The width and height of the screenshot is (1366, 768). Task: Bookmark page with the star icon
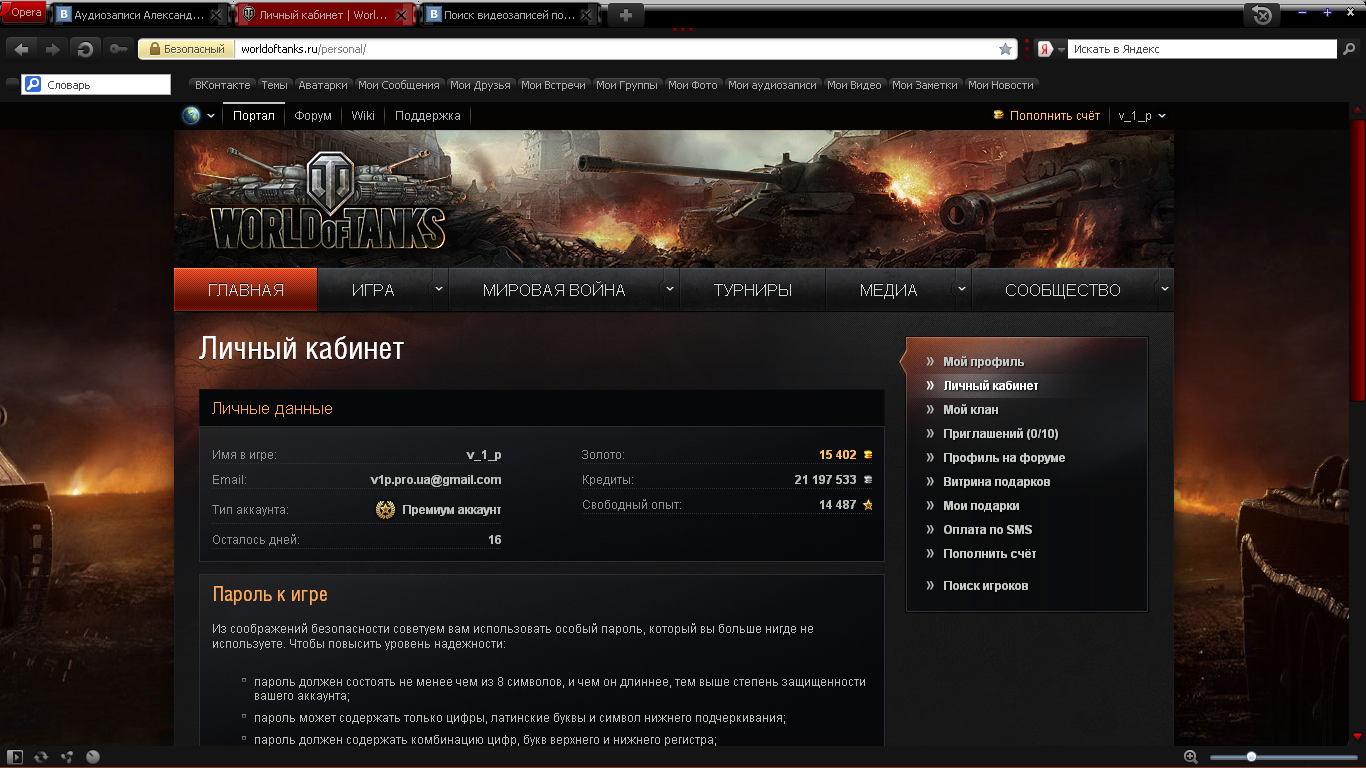pyautogui.click(x=1006, y=49)
